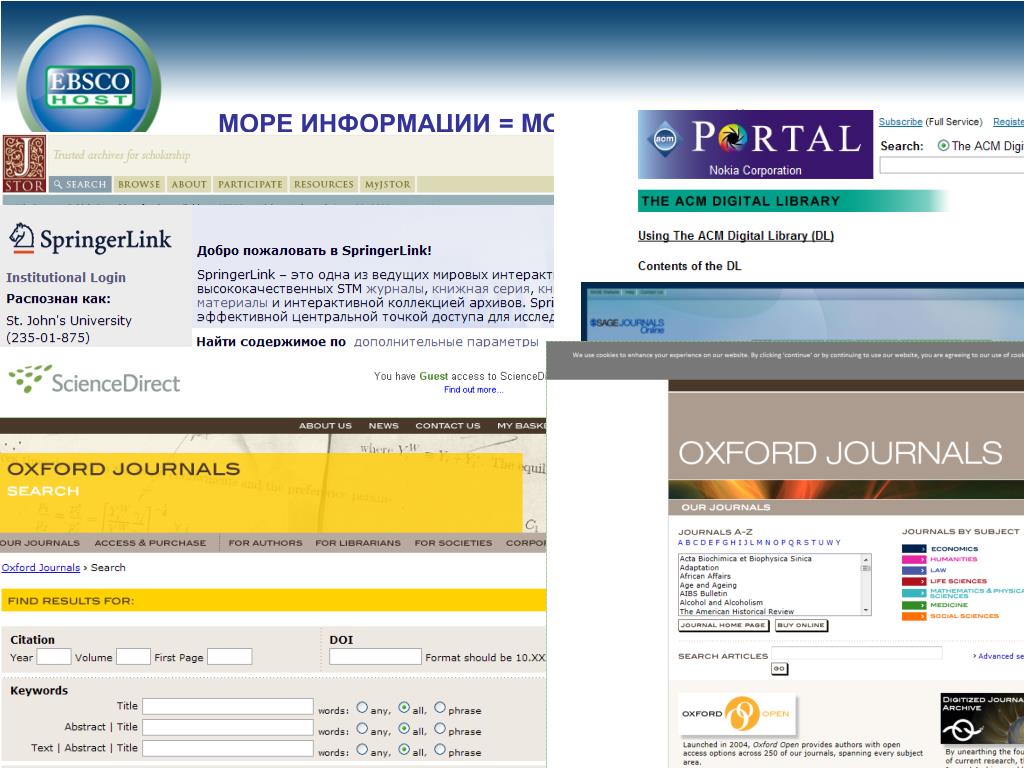Click the Economics subject arrow swatch

914,549
